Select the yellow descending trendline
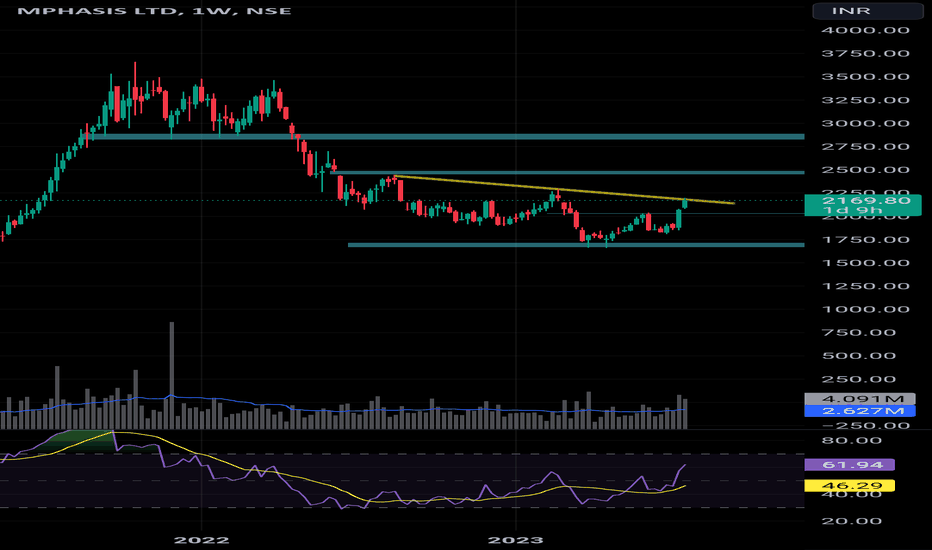The image size is (932, 550). point(565,190)
